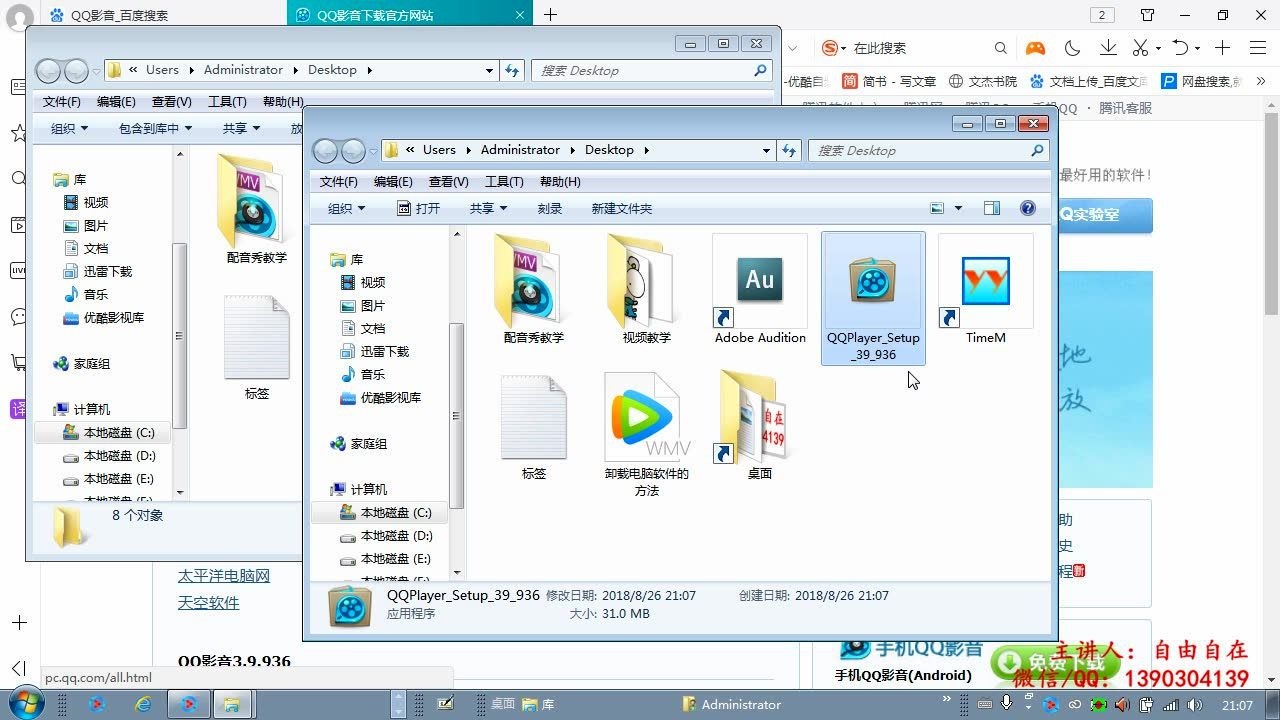The image size is (1280, 720).
Task: Click Back arrow in front Explorer window
Action: pyautogui.click(x=325, y=151)
